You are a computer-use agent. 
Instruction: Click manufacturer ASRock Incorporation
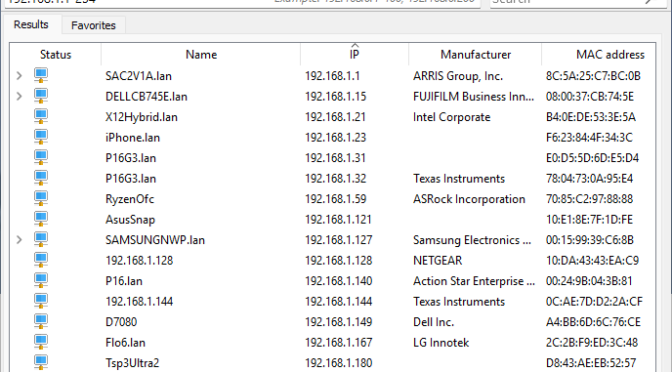[x=469, y=199]
